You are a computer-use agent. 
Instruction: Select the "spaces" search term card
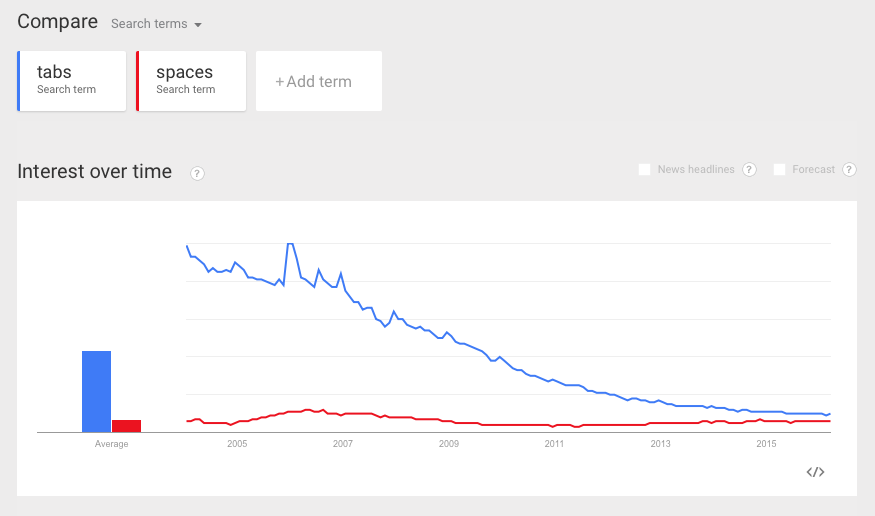[x=191, y=80]
